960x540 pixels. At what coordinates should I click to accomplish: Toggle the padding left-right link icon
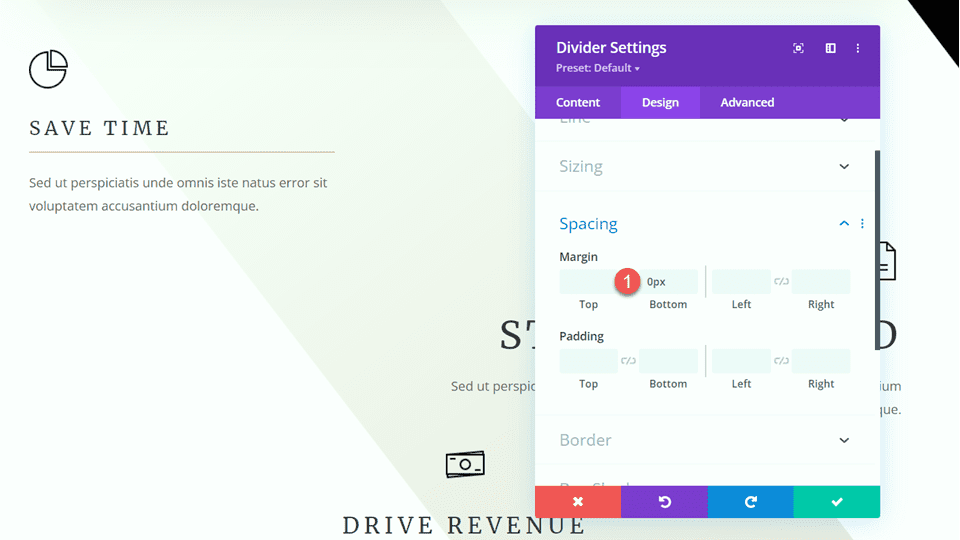tap(781, 361)
